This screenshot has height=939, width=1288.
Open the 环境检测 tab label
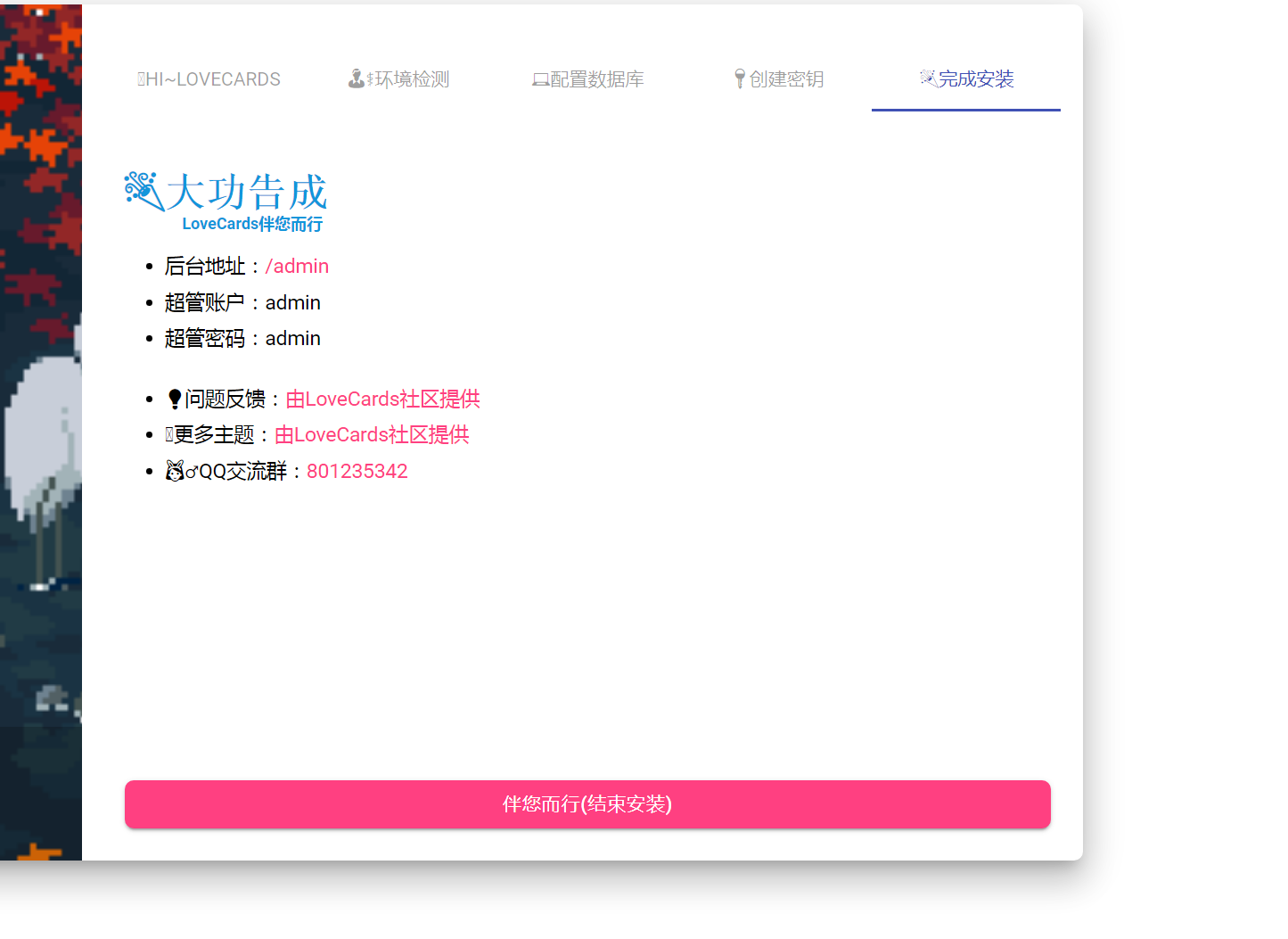click(412, 79)
